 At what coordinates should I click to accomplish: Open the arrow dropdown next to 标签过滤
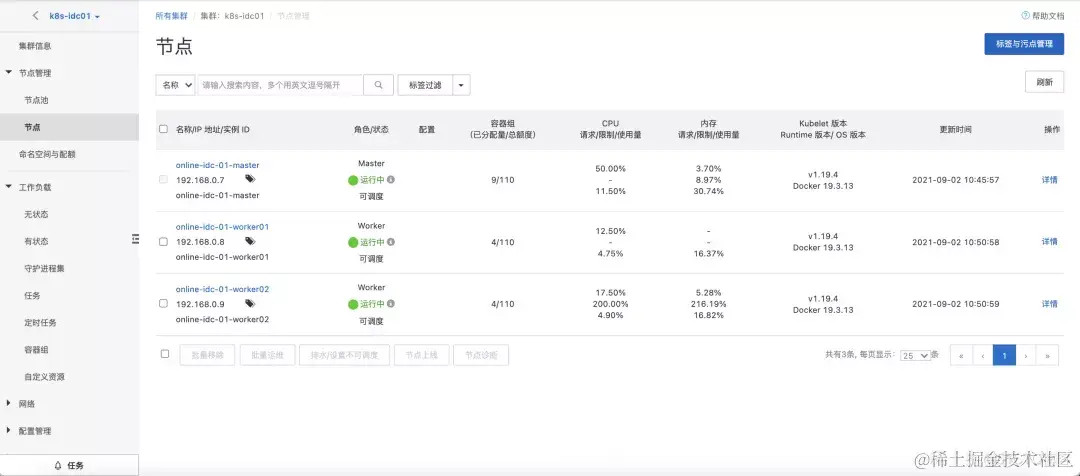pos(461,85)
